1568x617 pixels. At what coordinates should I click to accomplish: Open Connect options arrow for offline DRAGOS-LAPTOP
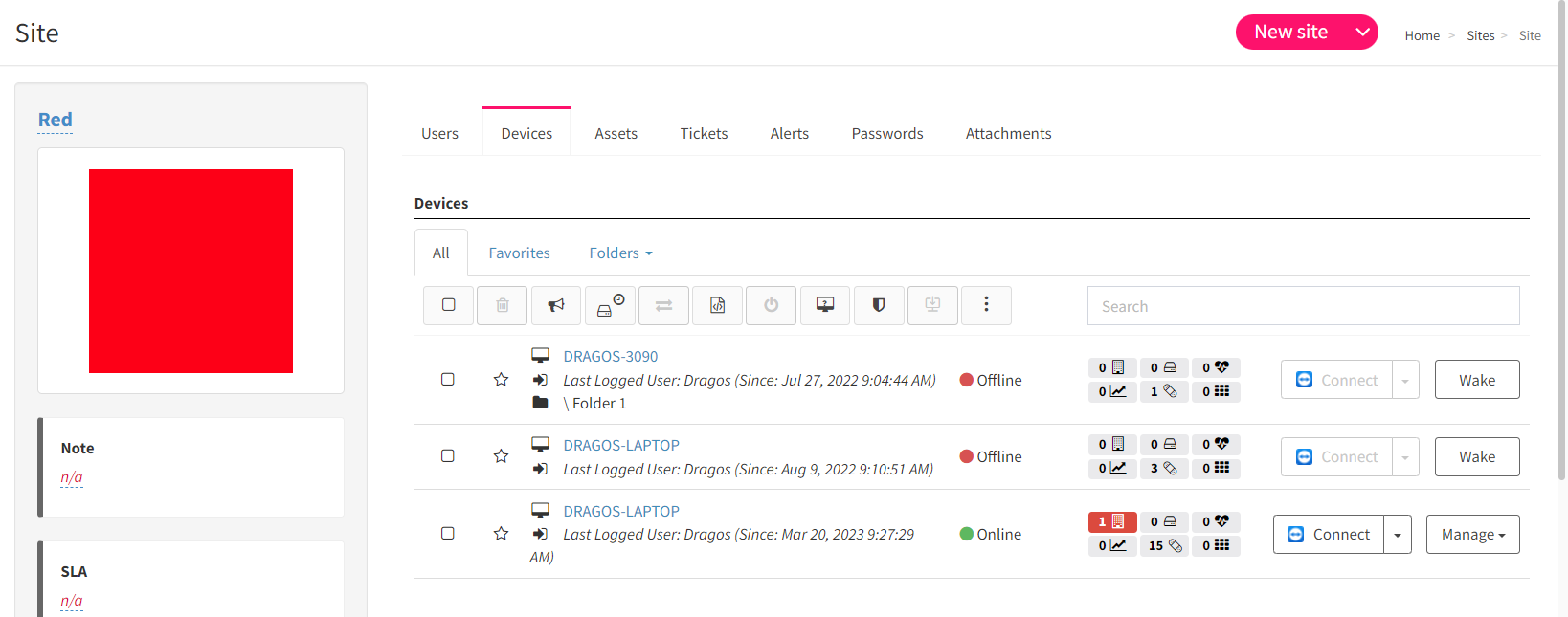point(1405,456)
